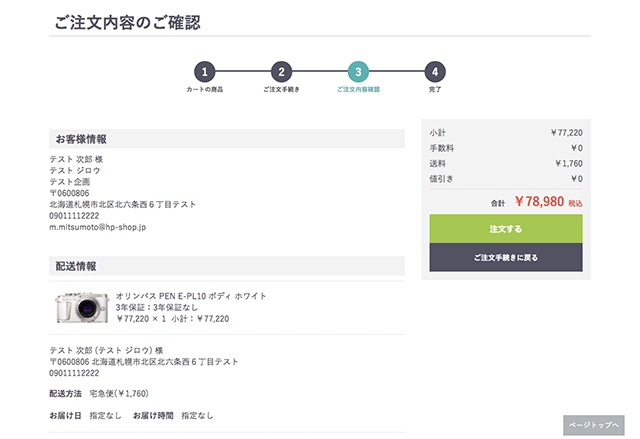Select step 2 circle ご注文手続き

281,72
